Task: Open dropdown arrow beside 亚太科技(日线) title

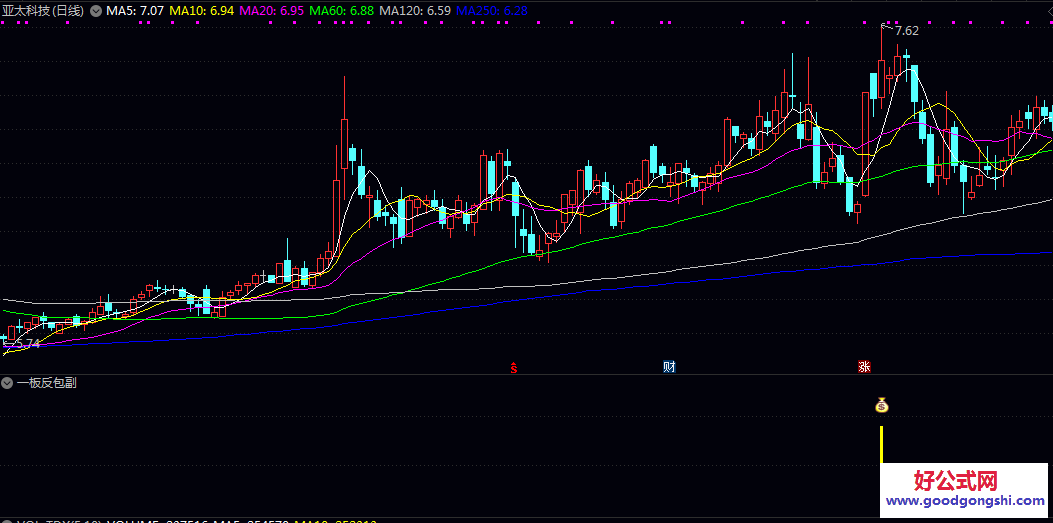Action: 95,11
